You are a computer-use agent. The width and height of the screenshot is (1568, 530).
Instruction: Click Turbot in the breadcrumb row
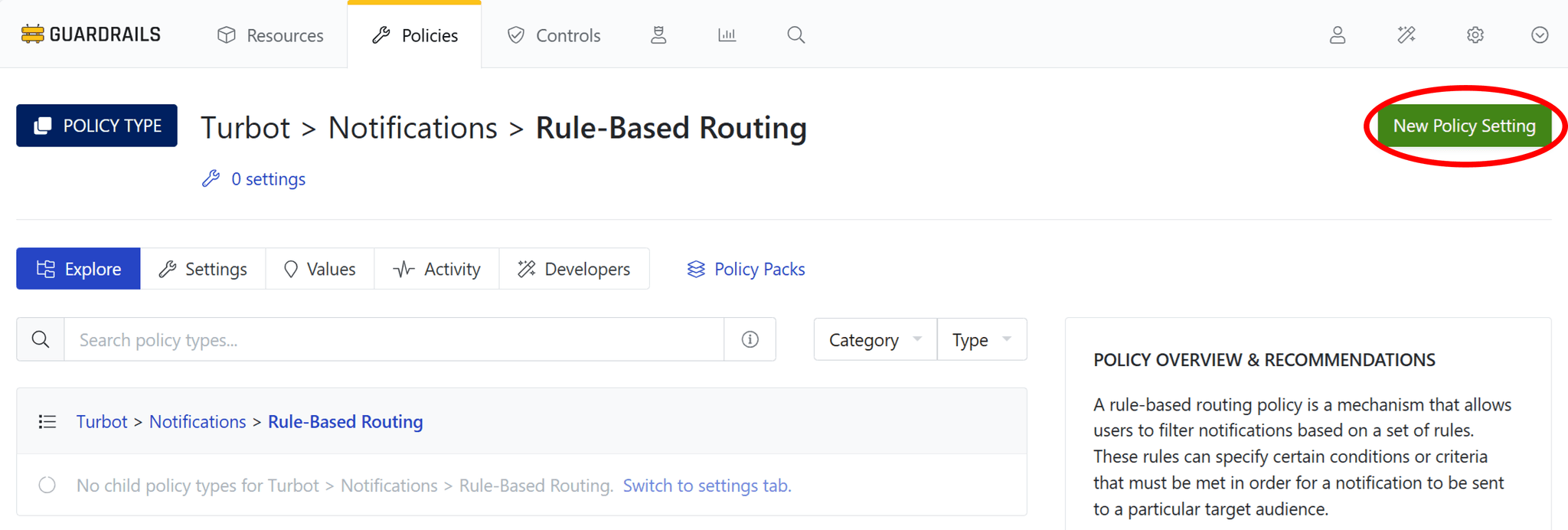tap(102, 421)
